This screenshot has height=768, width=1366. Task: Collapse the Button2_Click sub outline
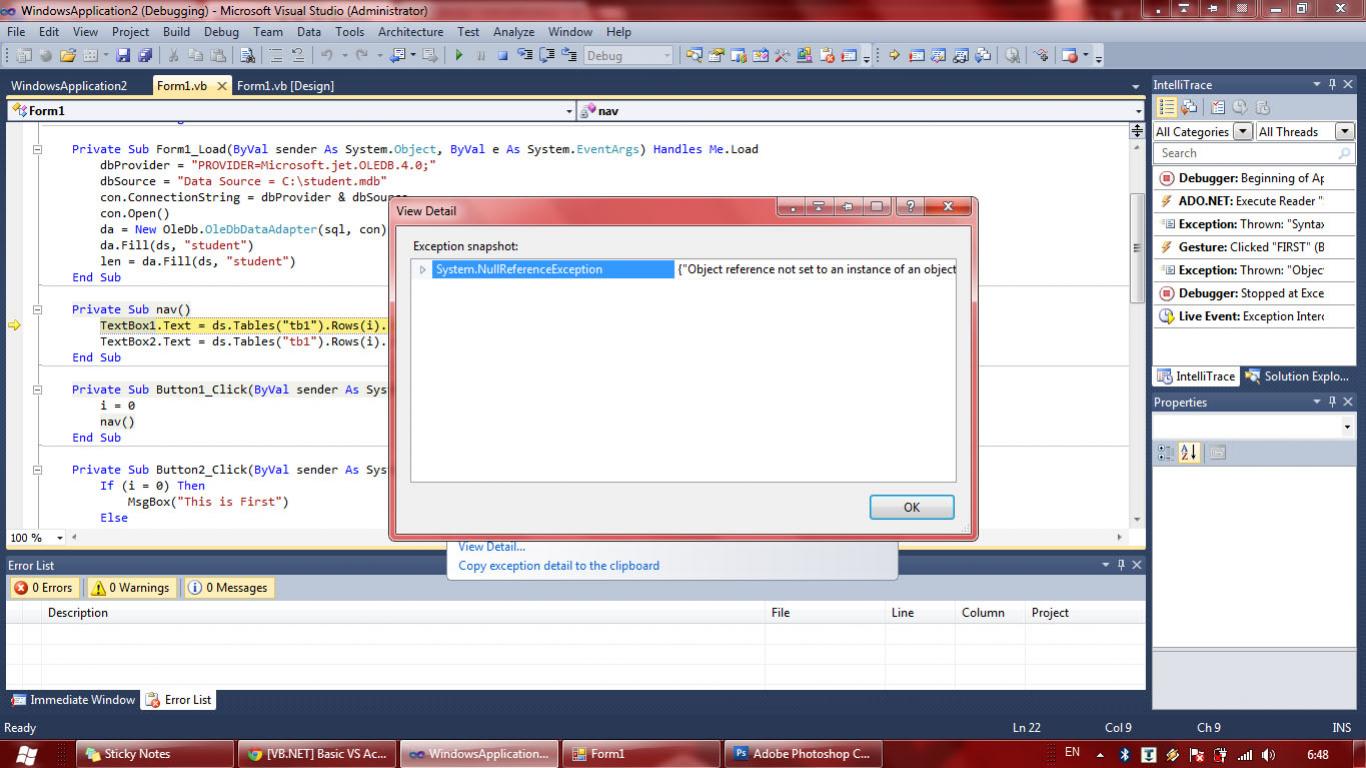pyautogui.click(x=37, y=469)
